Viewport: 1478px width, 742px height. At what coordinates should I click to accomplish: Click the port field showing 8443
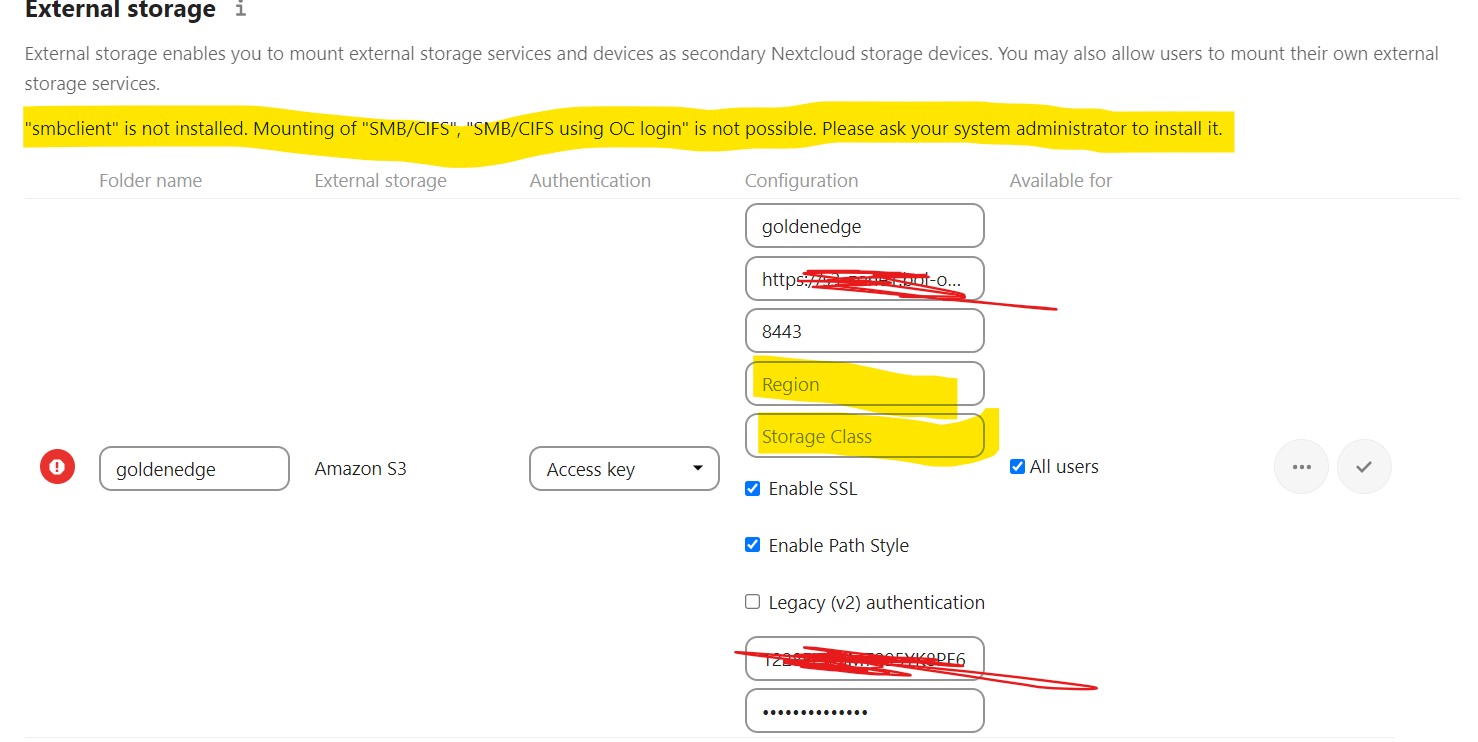click(864, 331)
